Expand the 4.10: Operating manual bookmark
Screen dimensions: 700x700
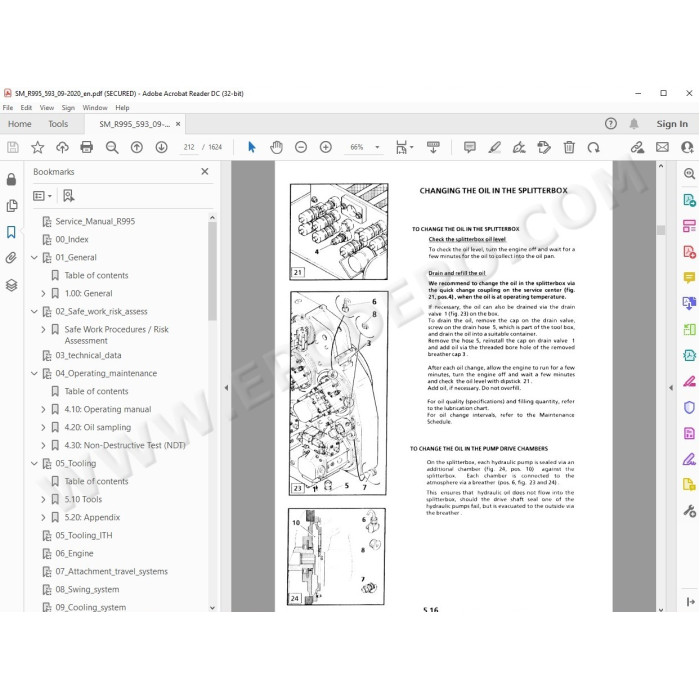[x=43, y=409]
